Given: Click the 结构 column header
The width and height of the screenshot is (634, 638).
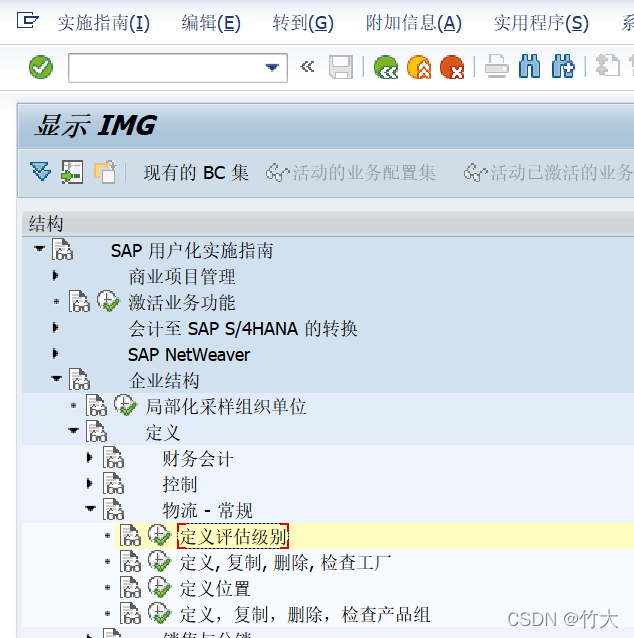Looking at the screenshot, I should pos(328,223).
